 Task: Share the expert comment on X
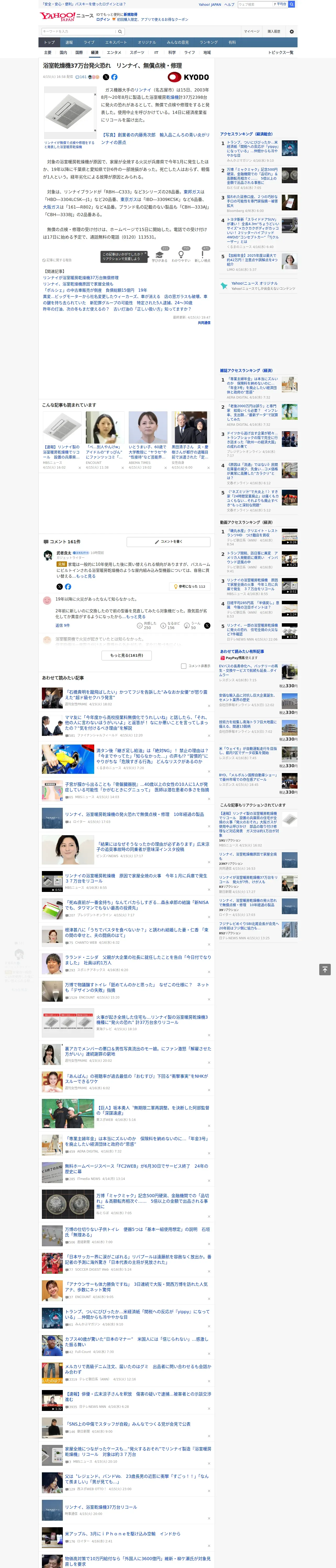(60, 587)
